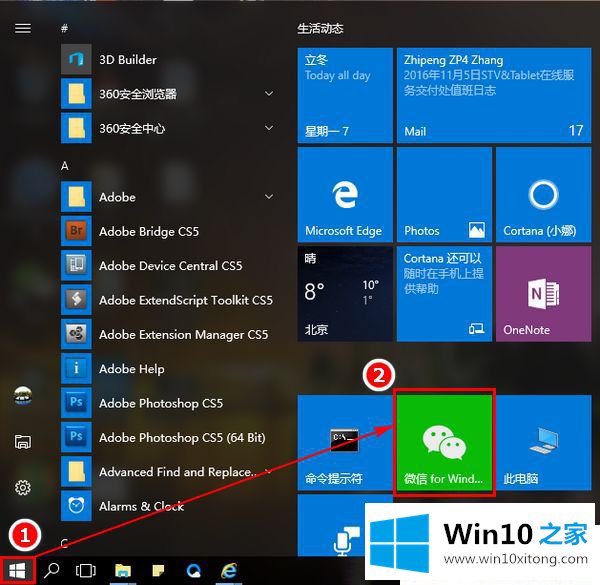Launch Adobe Device Central CS5

tap(168, 266)
